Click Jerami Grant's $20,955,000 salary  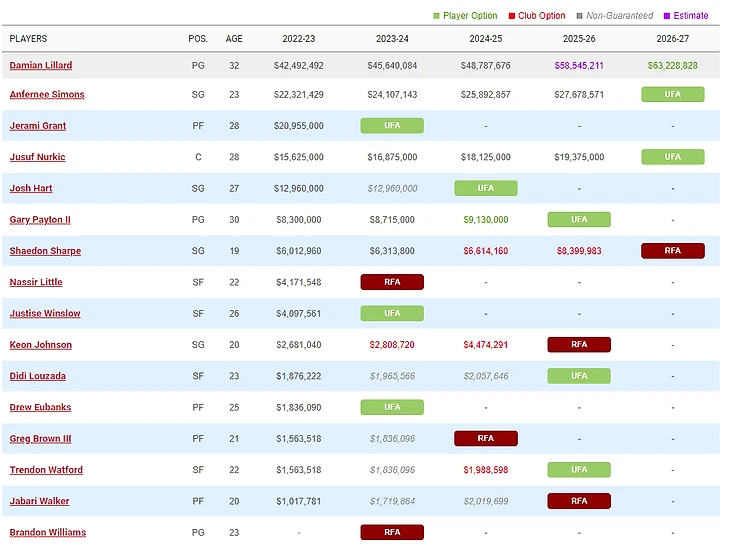299,126
